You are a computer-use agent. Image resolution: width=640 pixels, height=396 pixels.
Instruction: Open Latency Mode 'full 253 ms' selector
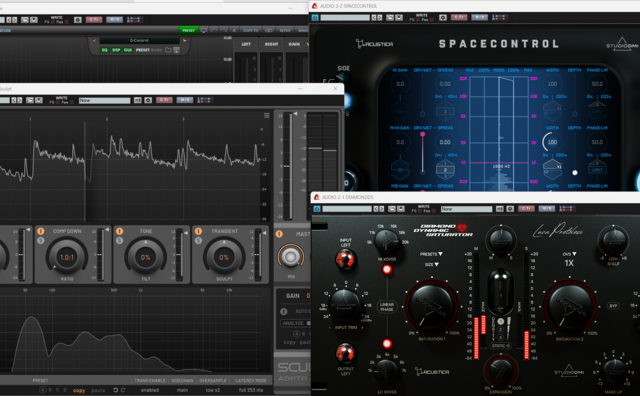[251, 390]
